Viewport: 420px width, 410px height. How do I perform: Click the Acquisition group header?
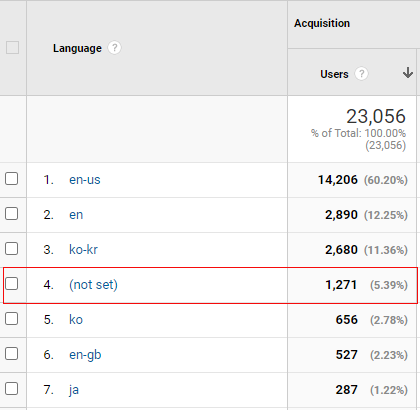pyautogui.click(x=322, y=23)
